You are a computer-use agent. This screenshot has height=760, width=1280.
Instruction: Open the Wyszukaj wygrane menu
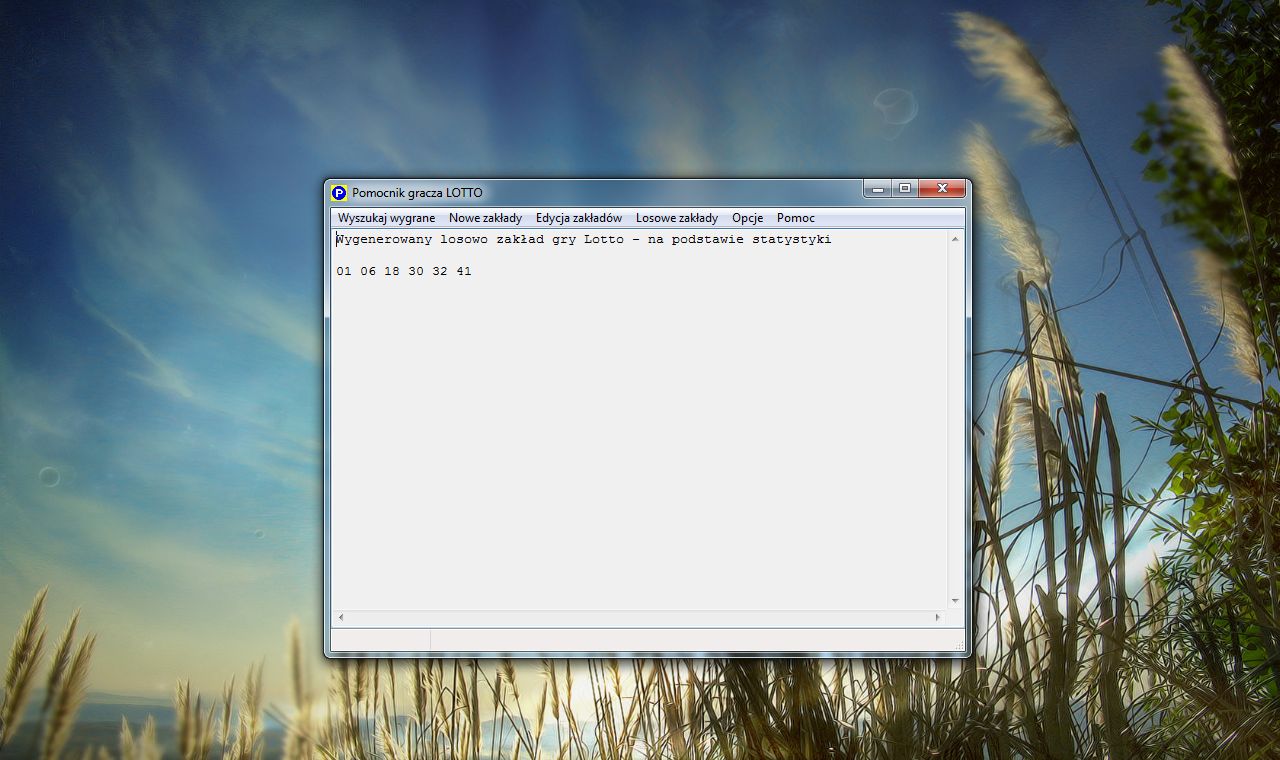(386, 218)
